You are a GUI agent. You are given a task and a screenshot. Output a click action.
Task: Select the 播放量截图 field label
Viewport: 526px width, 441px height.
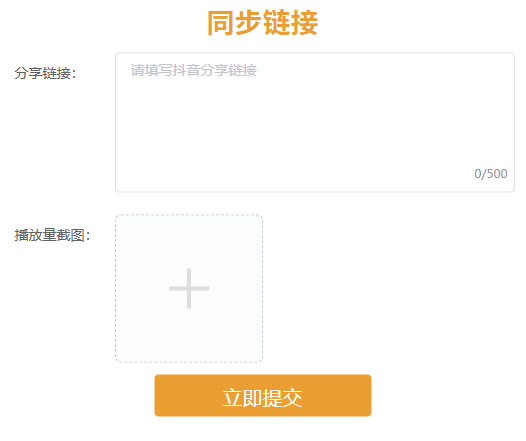click(52, 235)
